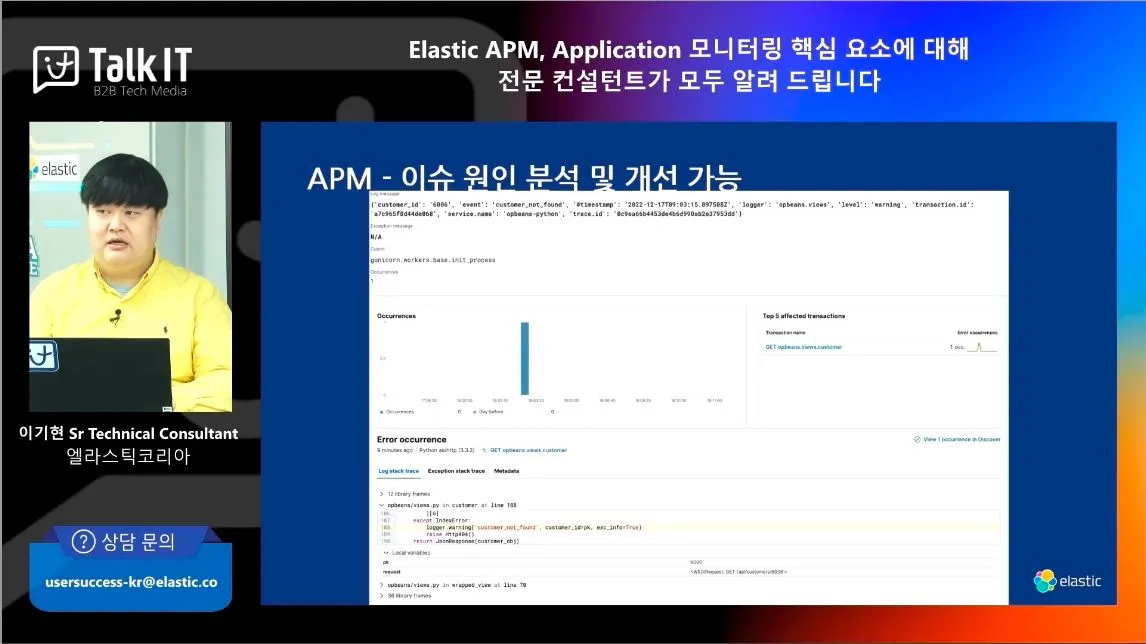Click the 상담 문의 banner label

[x=138, y=542]
